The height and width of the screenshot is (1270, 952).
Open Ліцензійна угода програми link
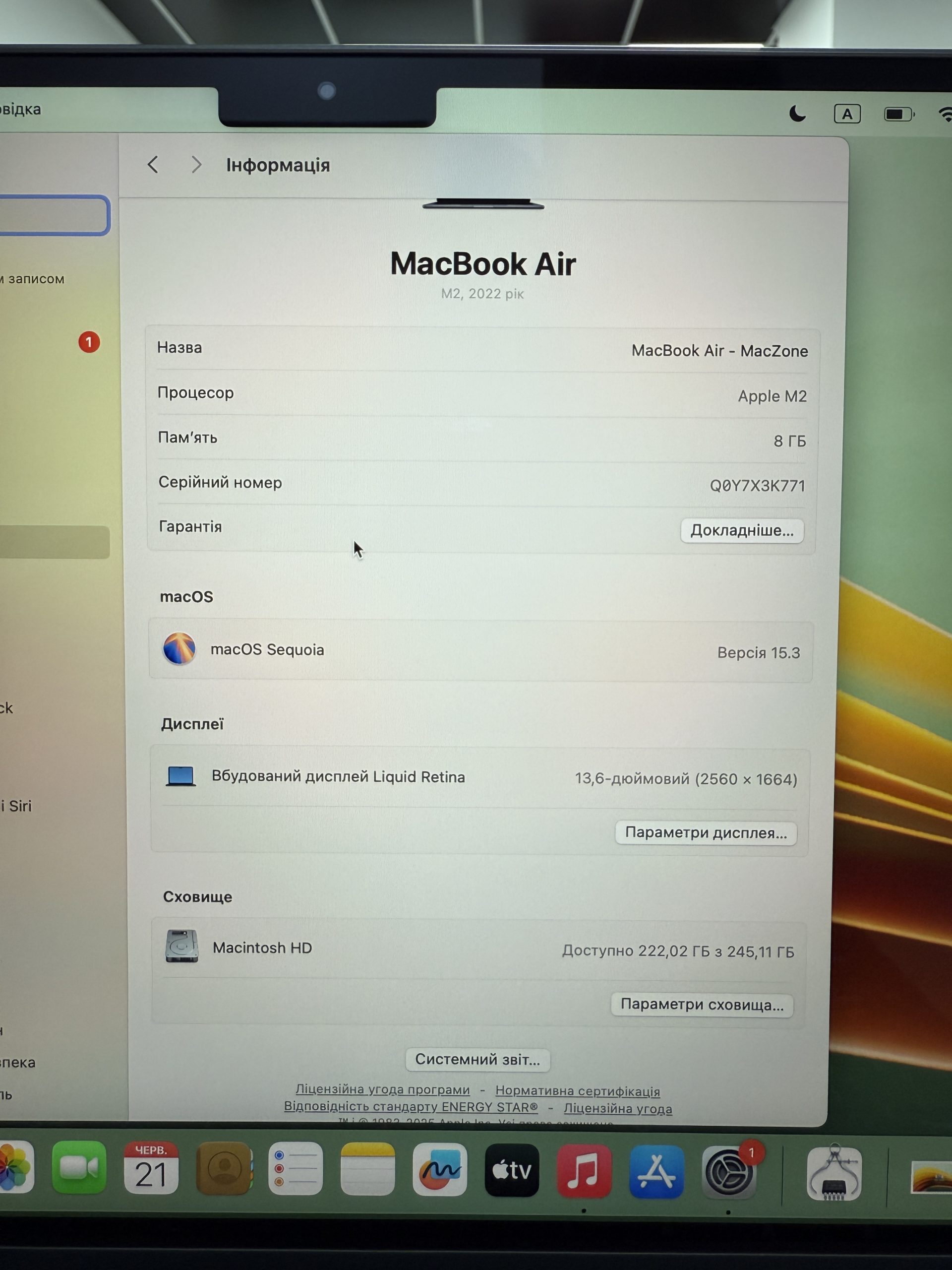[x=383, y=1089]
